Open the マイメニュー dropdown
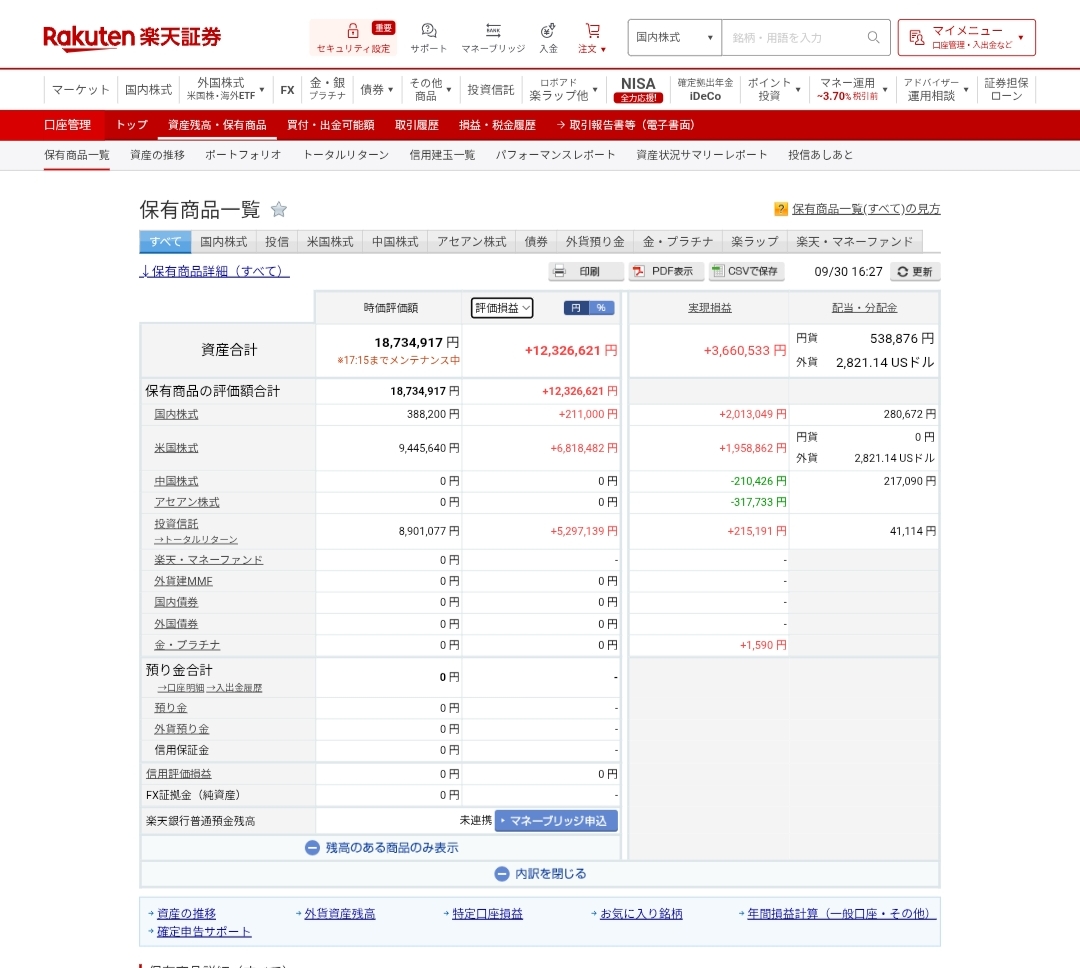1080x968 pixels. pyautogui.click(x=967, y=38)
